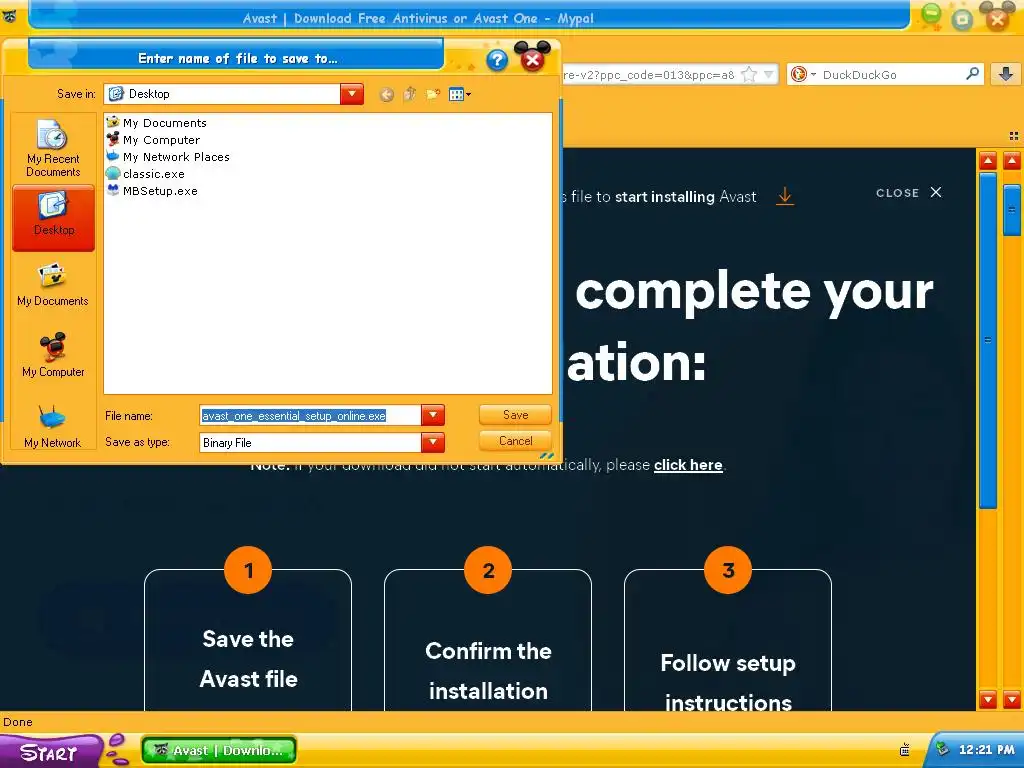The width and height of the screenshot is (1024, 768).
Task: Click the 12:21 PM system clock
Action: 986,749
